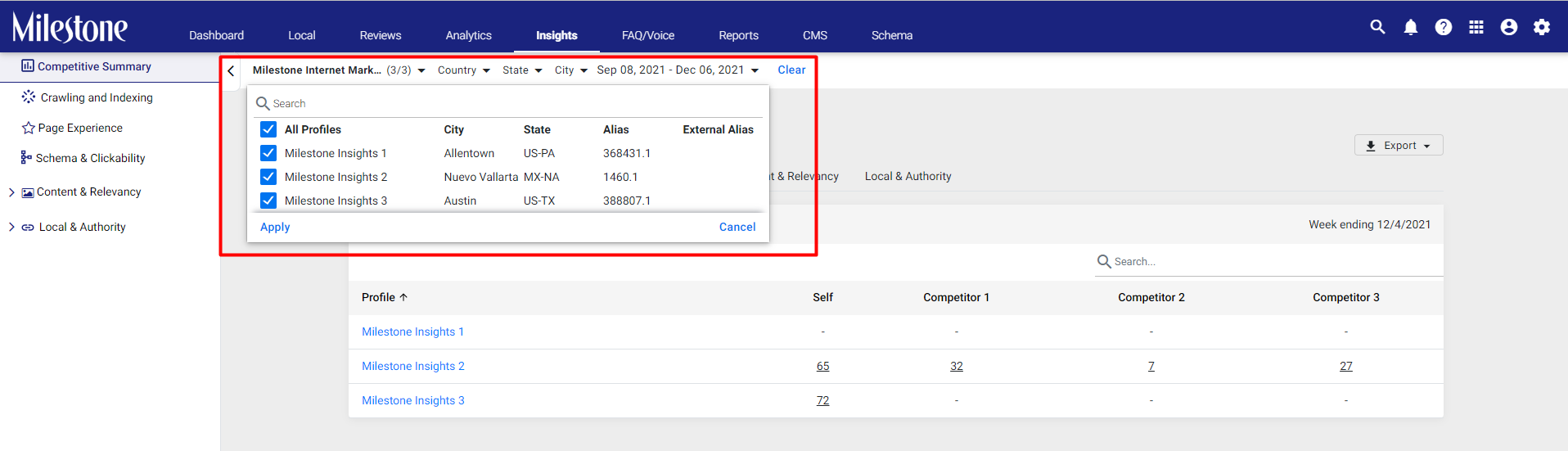This screenshot has height=451, width=1568.
Task: Go to the Dashboard tab
Action: coord(216,35)
